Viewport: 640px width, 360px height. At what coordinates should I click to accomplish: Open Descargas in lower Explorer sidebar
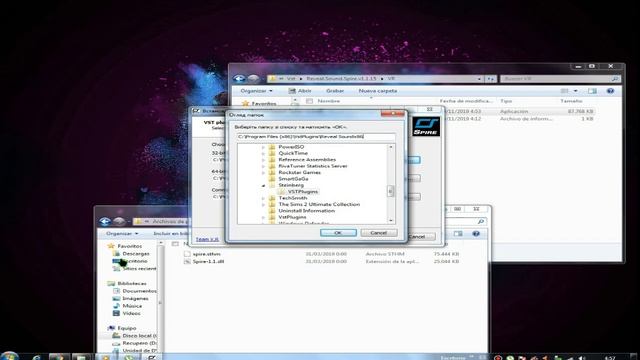click(x=136, y=254)
